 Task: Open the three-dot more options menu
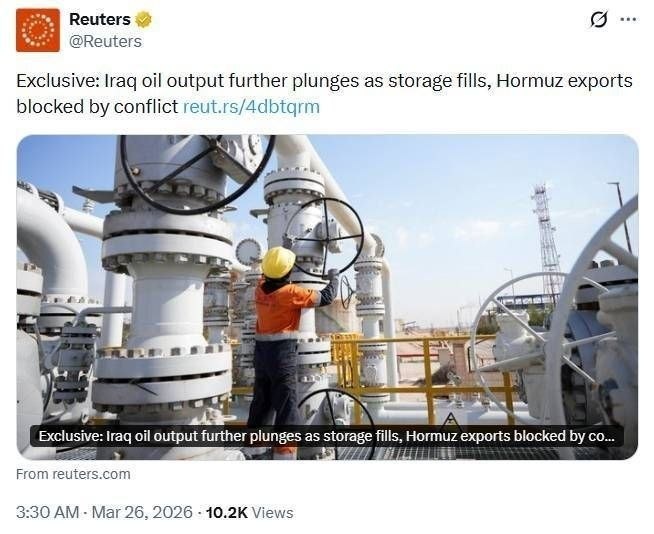pos(628,20)
